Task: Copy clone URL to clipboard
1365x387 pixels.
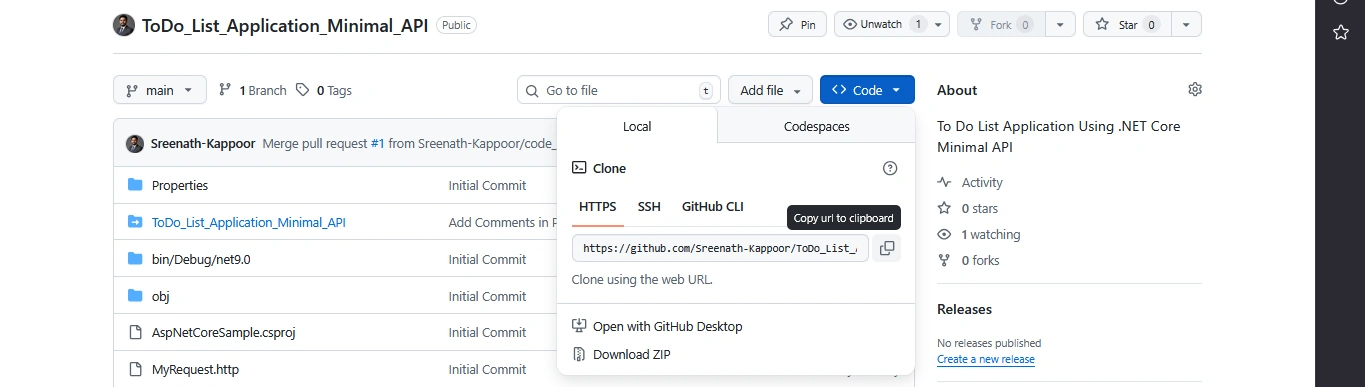Action: tap(886, 248)
